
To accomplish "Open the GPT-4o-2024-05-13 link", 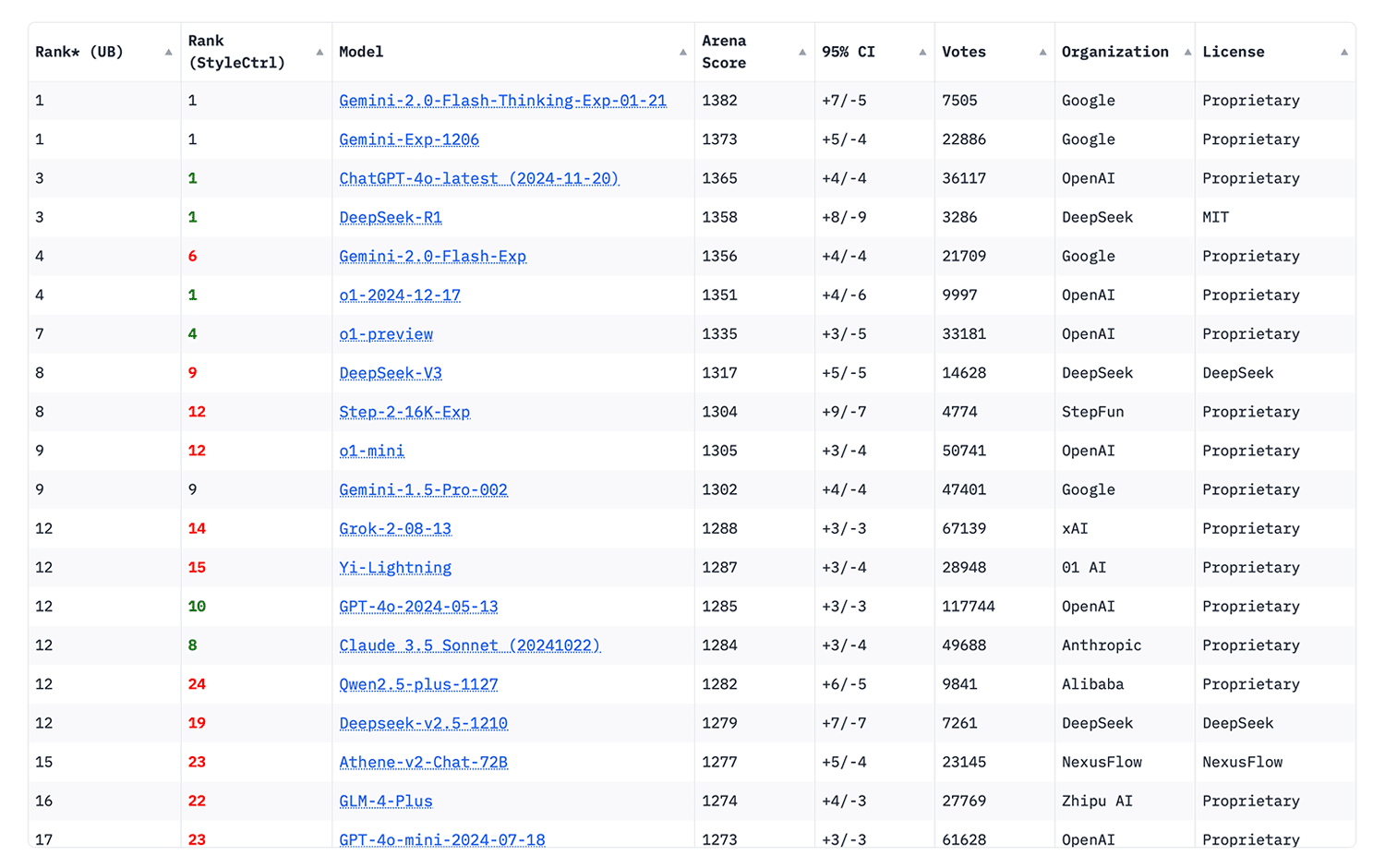I will click(x=418, y=607).
